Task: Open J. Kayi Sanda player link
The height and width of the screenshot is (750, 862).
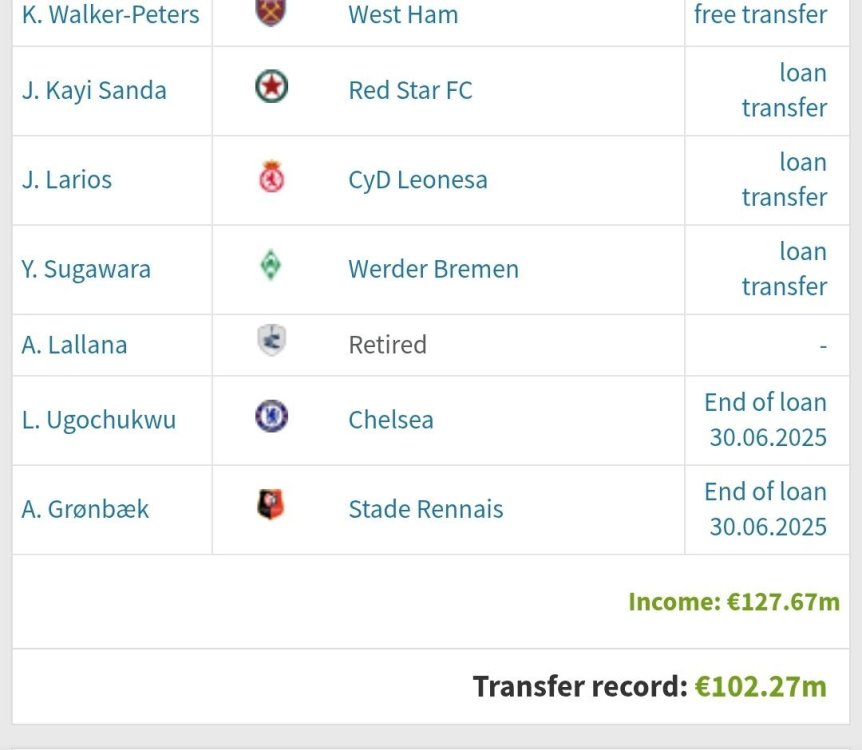Action: 94,90
